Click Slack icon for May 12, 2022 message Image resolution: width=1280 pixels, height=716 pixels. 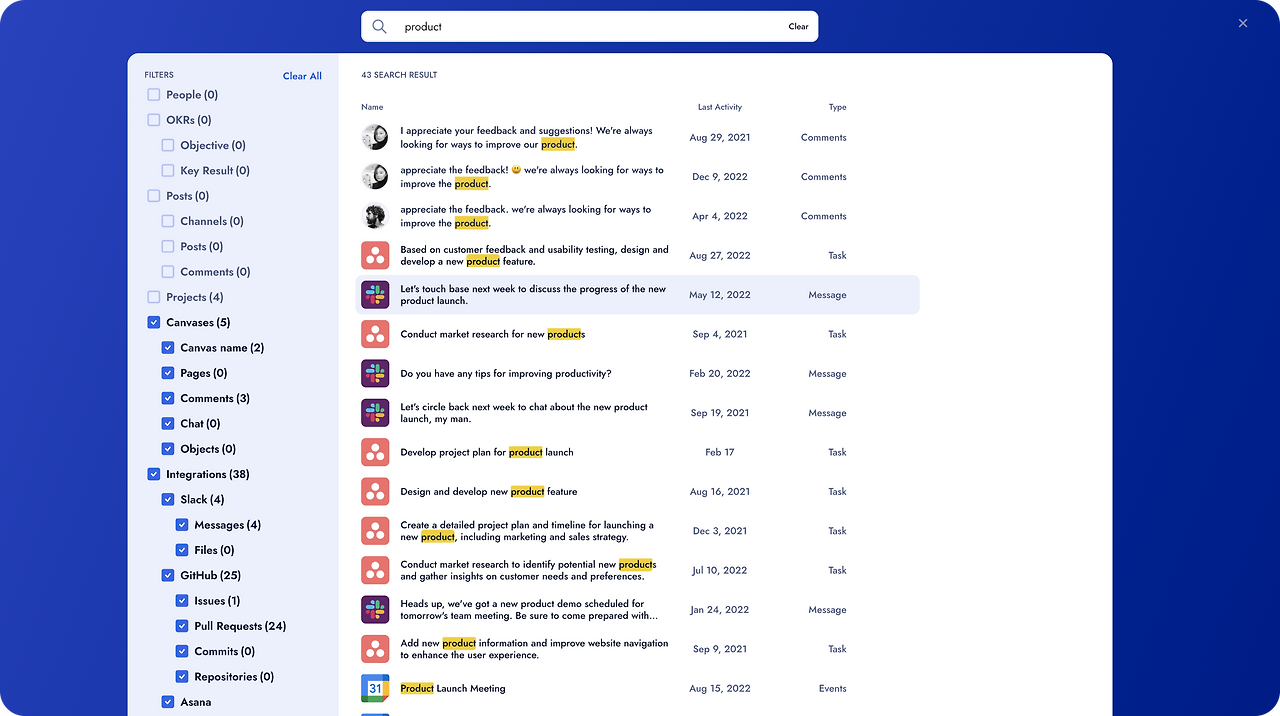tap(375, 295)
